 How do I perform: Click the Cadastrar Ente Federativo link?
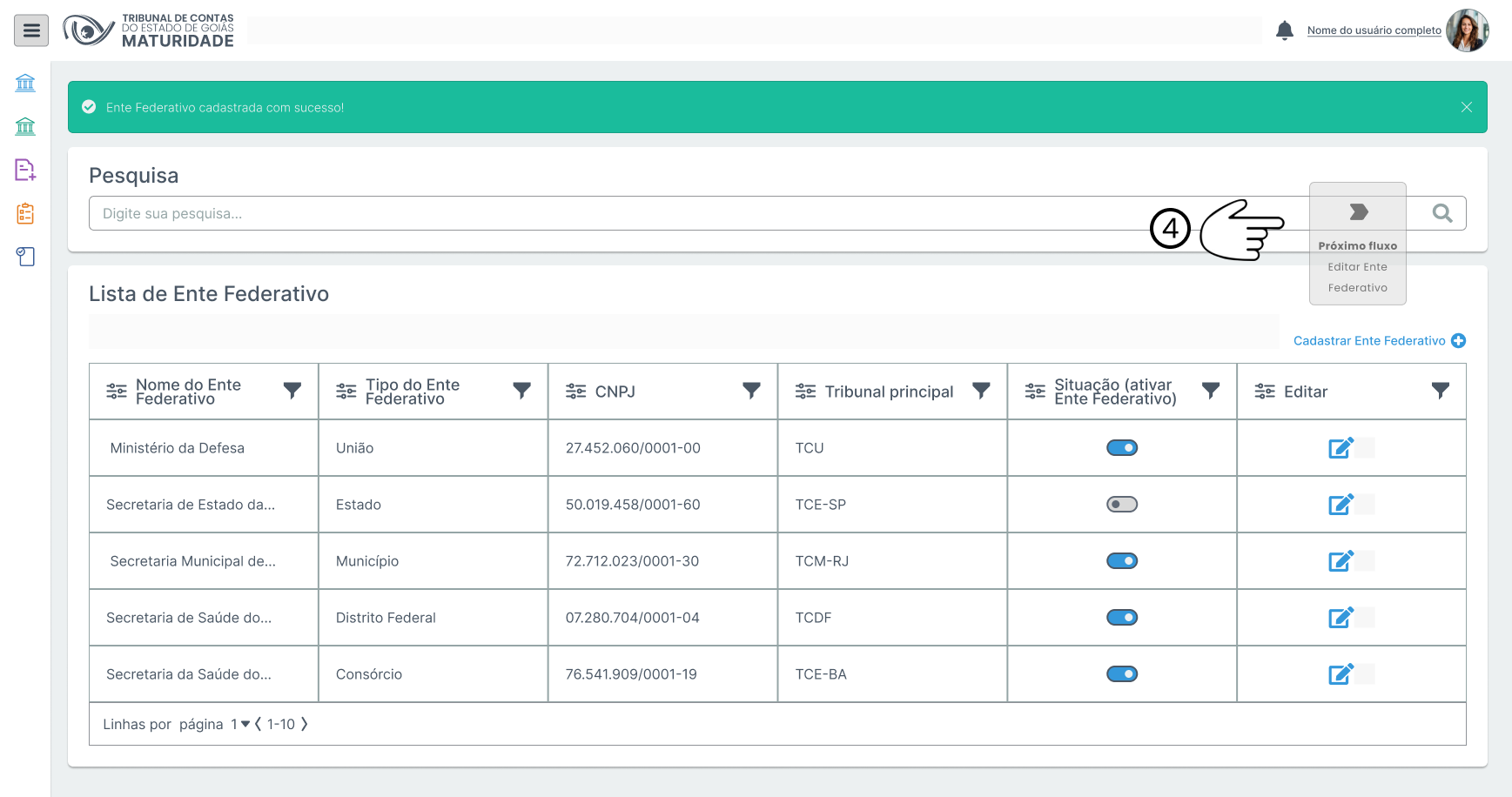pos(1379,341)
